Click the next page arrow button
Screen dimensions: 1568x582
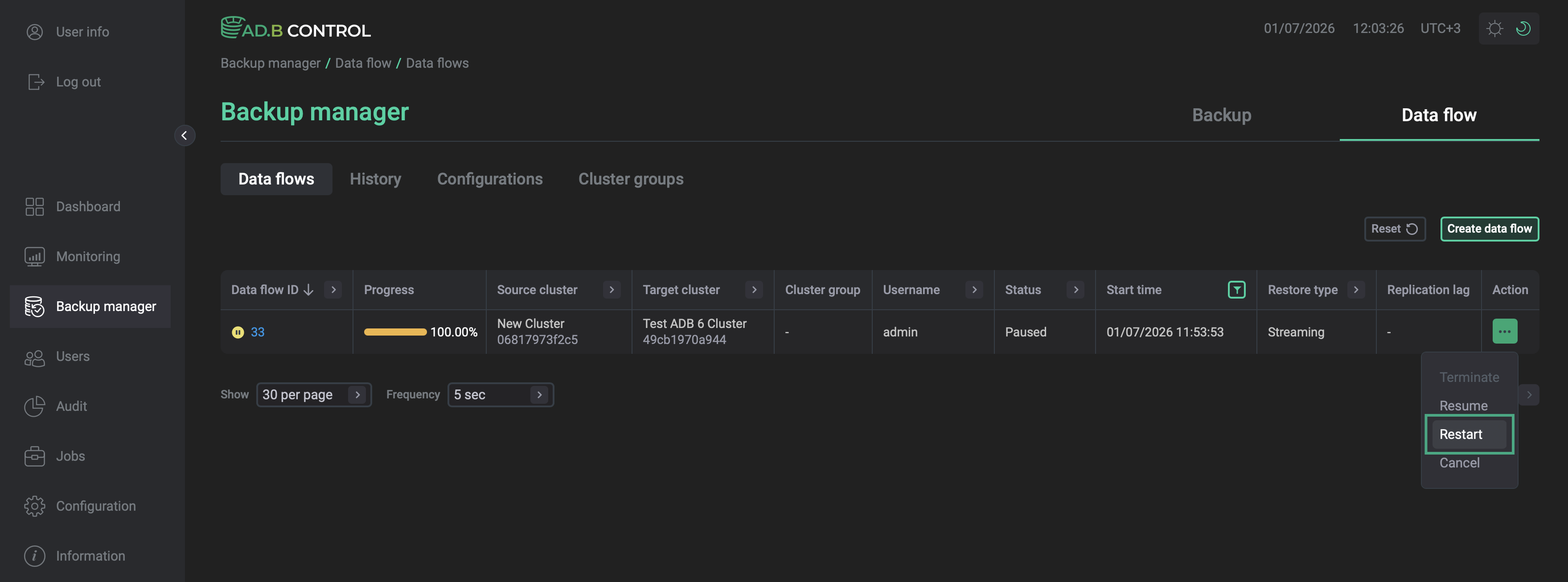1528,395
